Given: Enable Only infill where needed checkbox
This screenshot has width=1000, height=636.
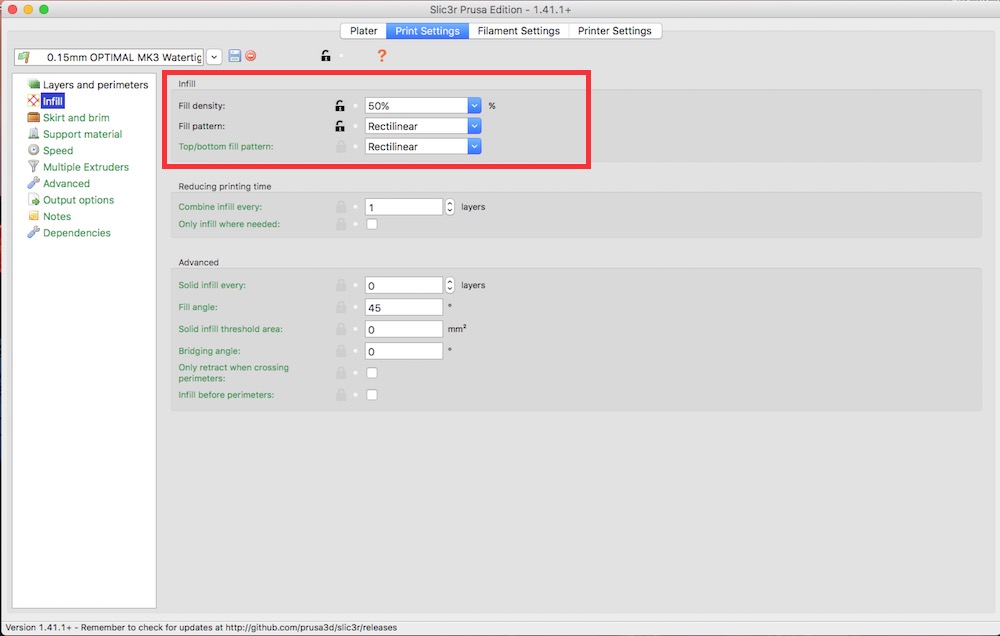Looking at the screenshot, I should coord(372,224).
